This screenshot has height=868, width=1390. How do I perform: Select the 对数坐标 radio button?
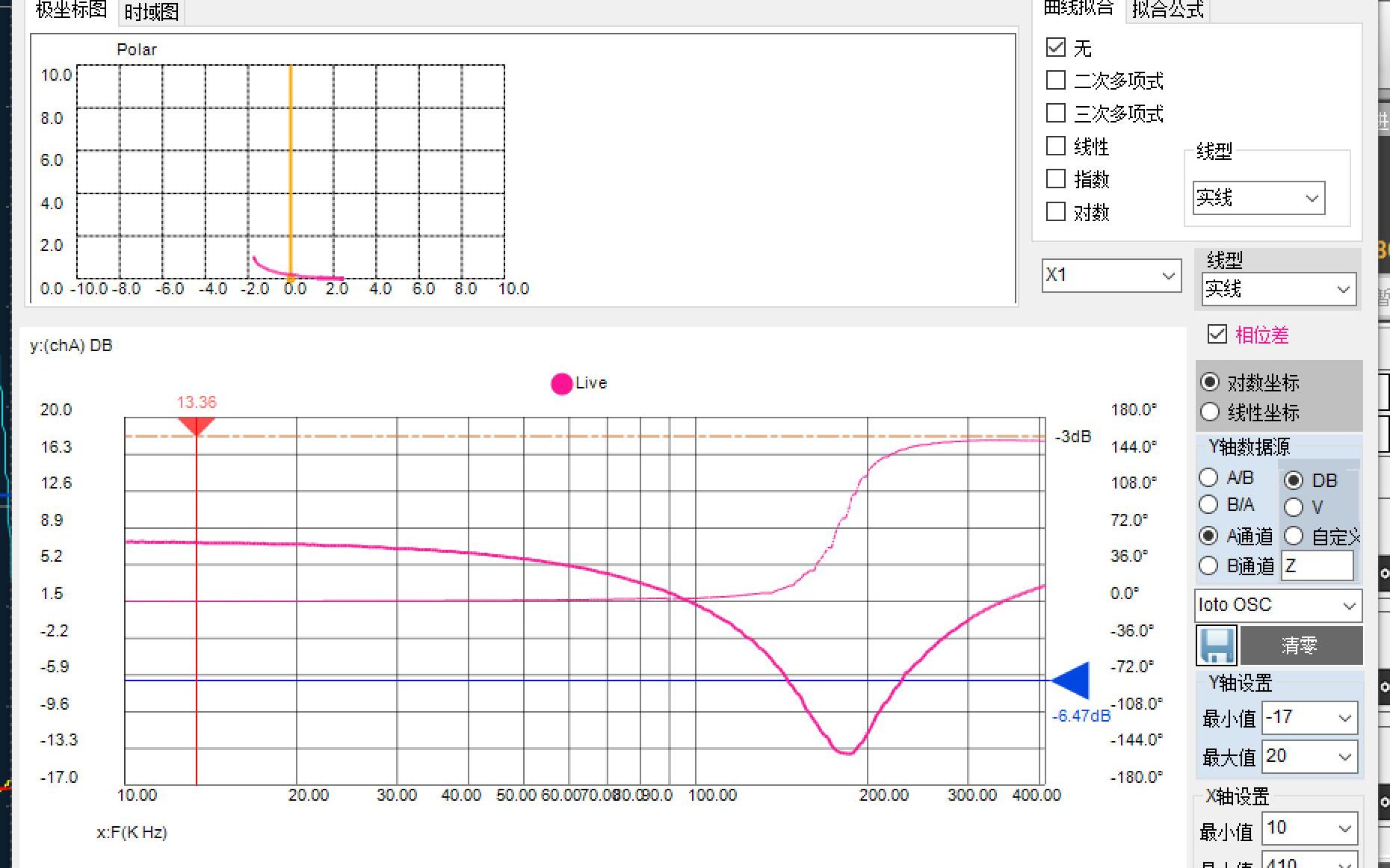[x=1209, y=382]
